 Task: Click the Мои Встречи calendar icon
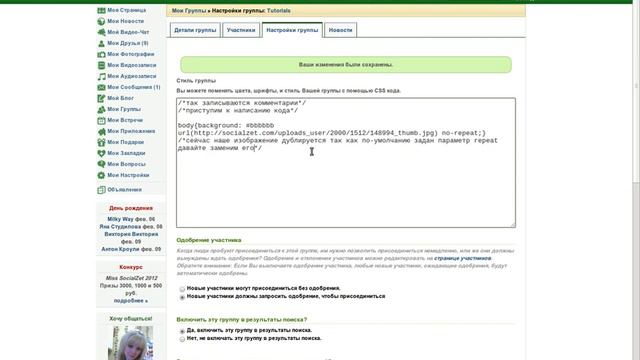coord(101,120)
